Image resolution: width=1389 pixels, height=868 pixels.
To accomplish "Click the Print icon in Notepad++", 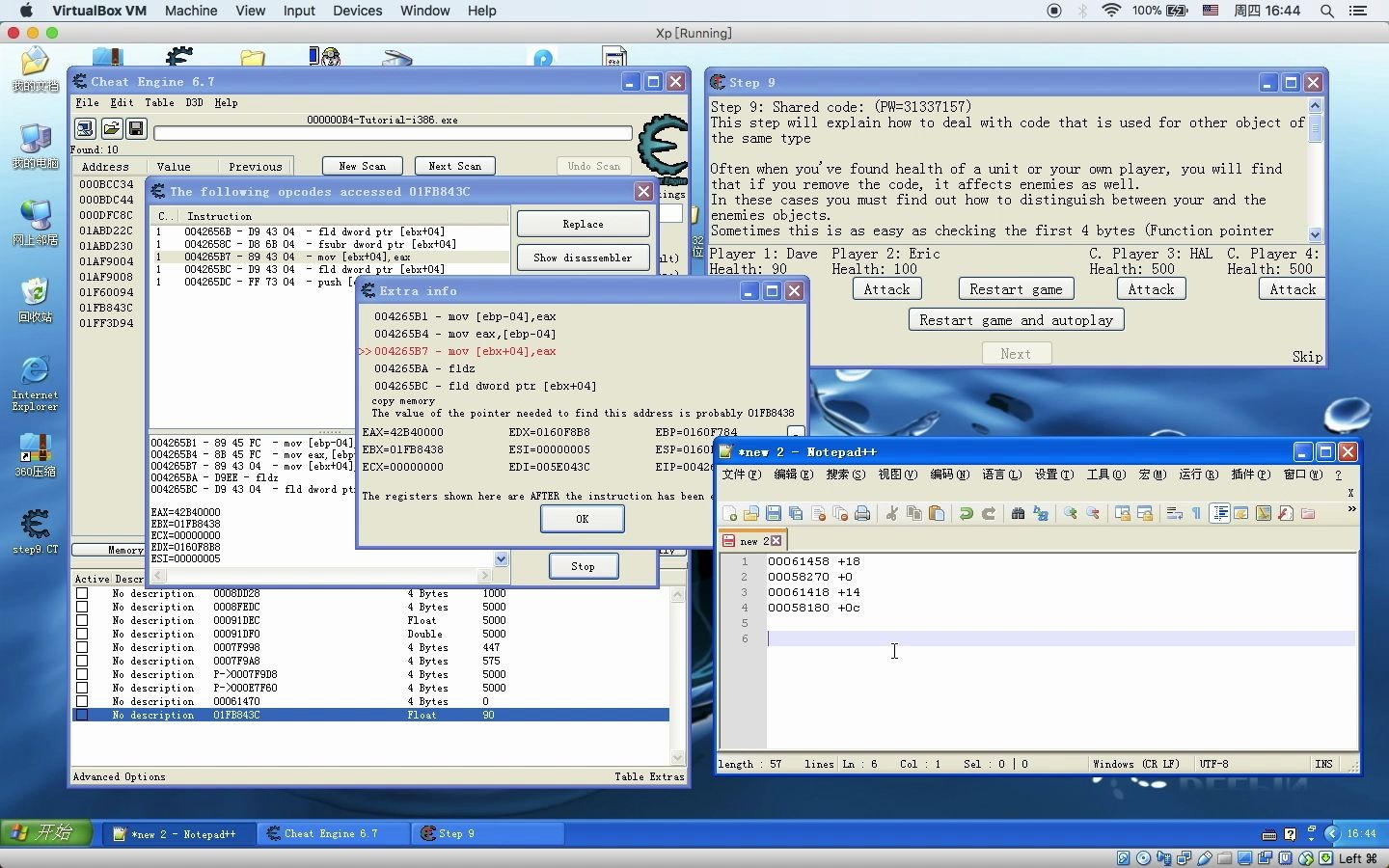I will coord(861,514).
